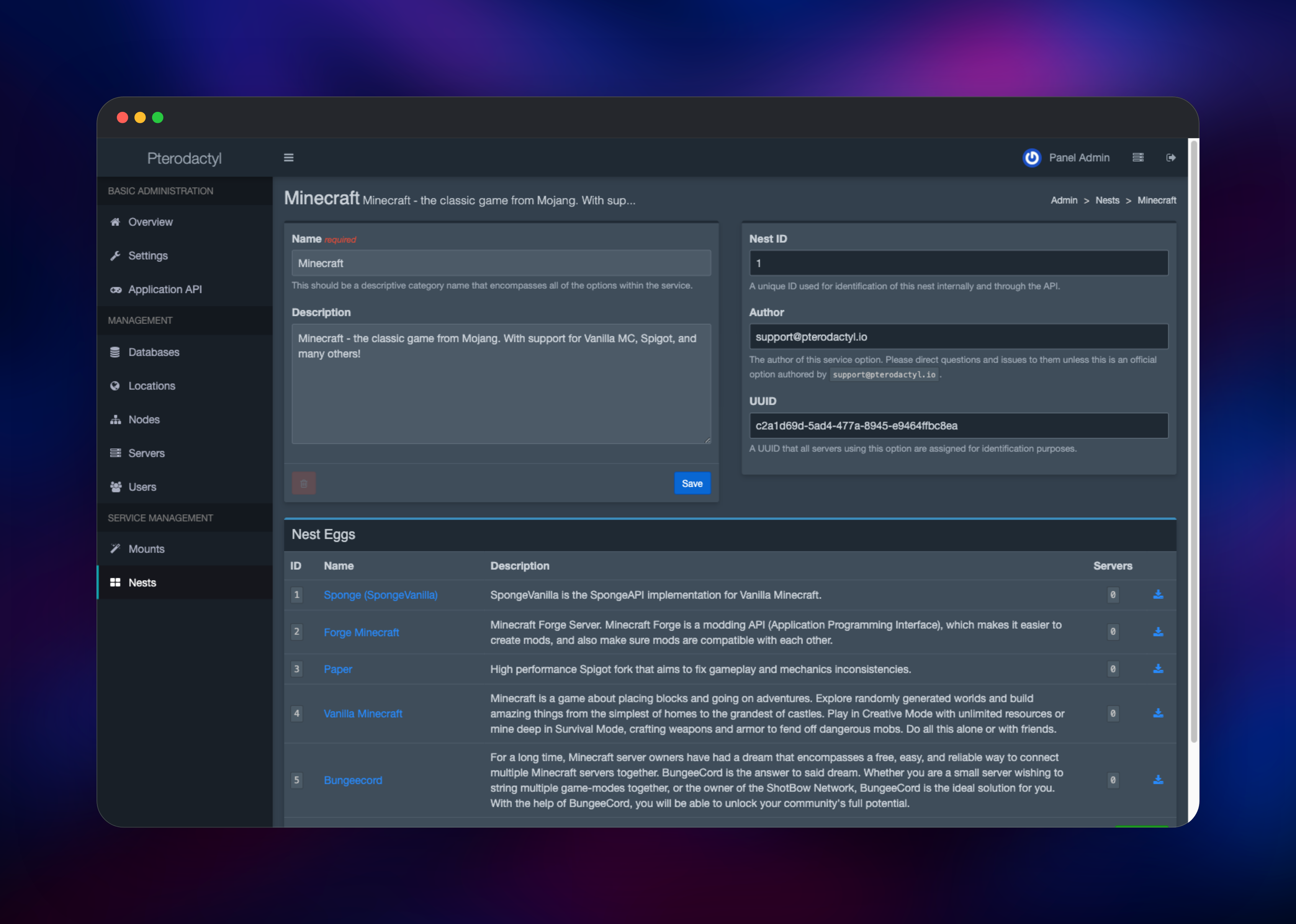The height and width of the screenshot is (924, 1296).
Task: Click the page vertical scrollbar
Action: pos(1194,441)
